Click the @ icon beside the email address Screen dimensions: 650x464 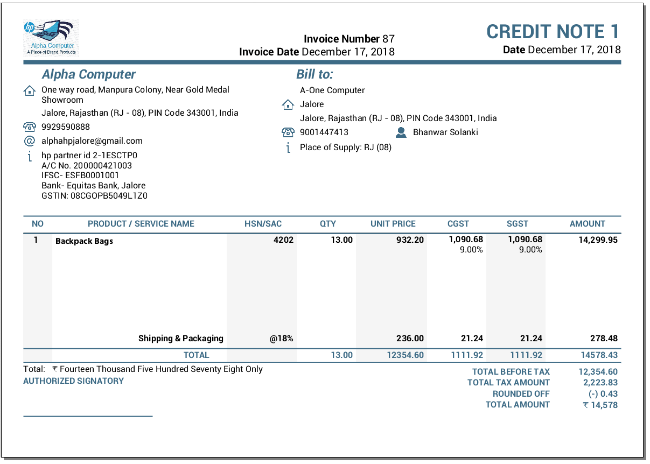pyautogui.click(x=29, y=142)
